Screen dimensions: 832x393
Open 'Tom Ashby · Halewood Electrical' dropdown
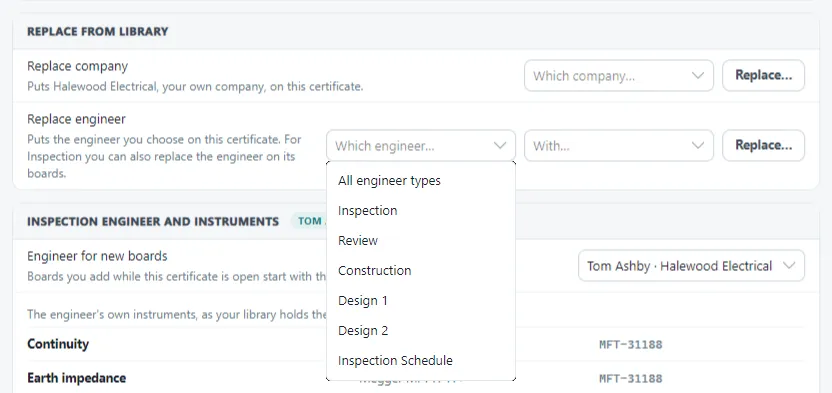(691, 266)
